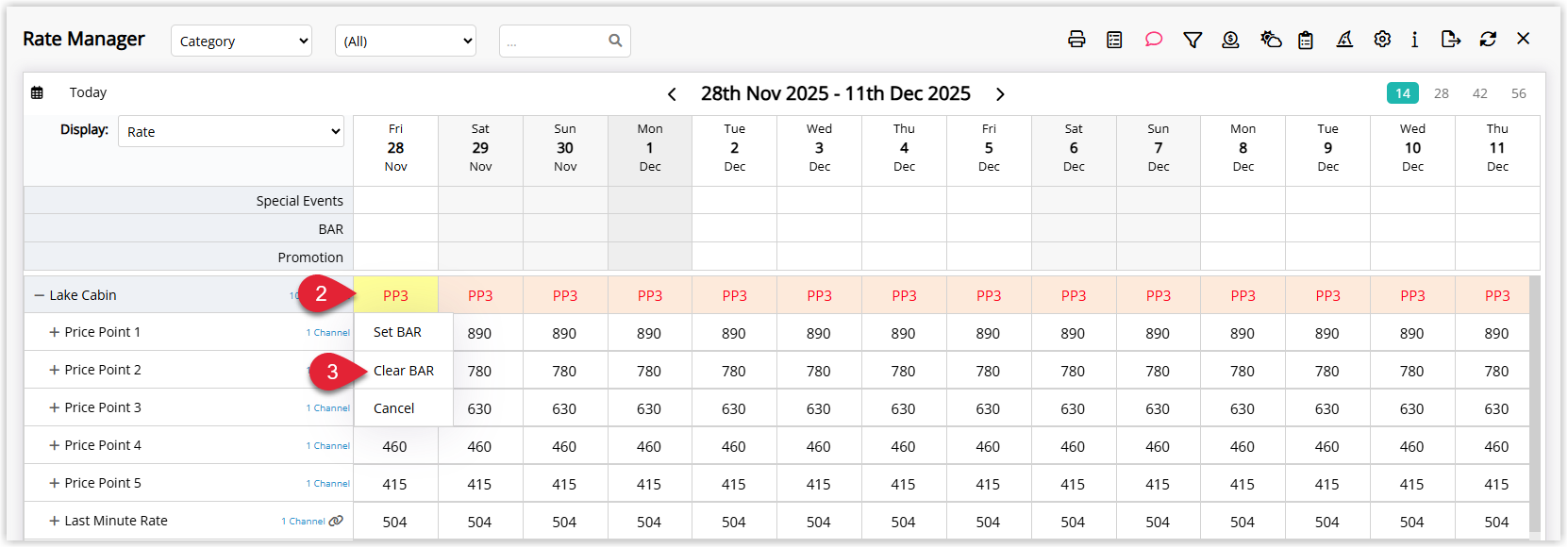Viewport: 1568px width, 548px height.
Task: Export using the document arrow icon
Action: pos(1451,40)
